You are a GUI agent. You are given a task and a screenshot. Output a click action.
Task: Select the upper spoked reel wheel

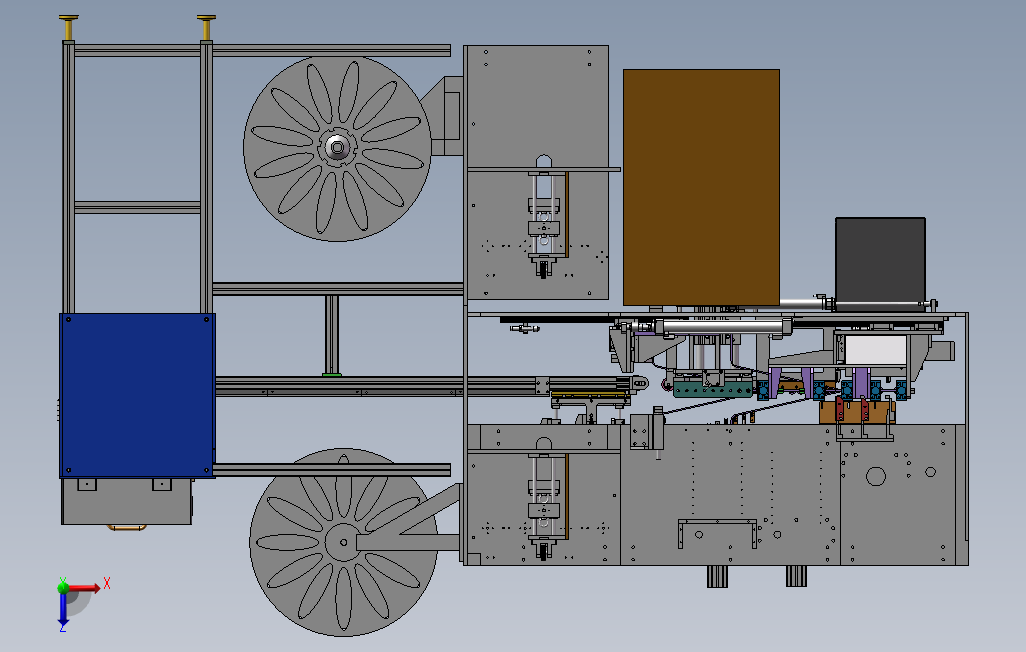(x=337, y=149)
